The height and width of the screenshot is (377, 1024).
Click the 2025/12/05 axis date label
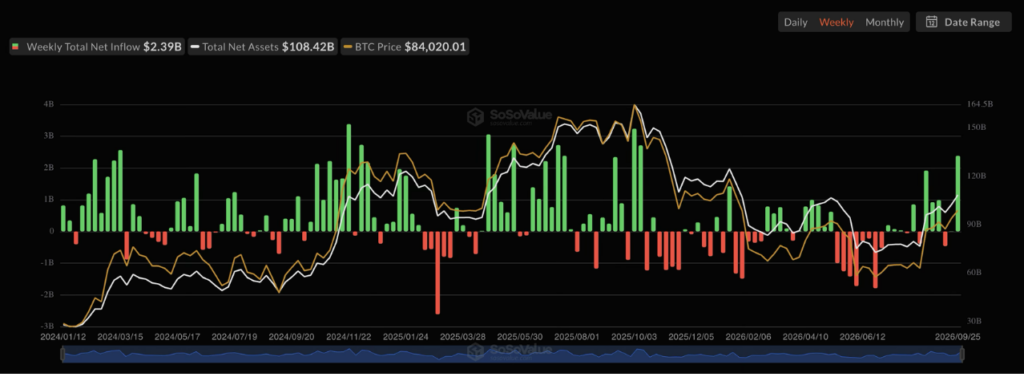coord(691,337)
